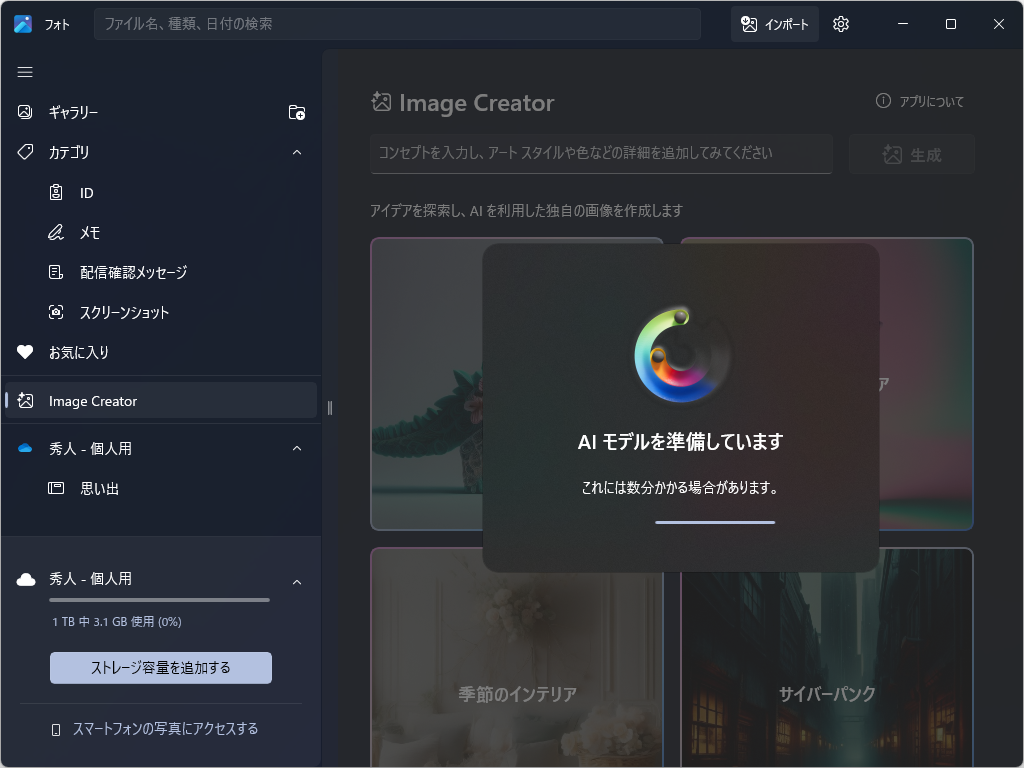Open the navigation hamburger menu

(25, 72)
